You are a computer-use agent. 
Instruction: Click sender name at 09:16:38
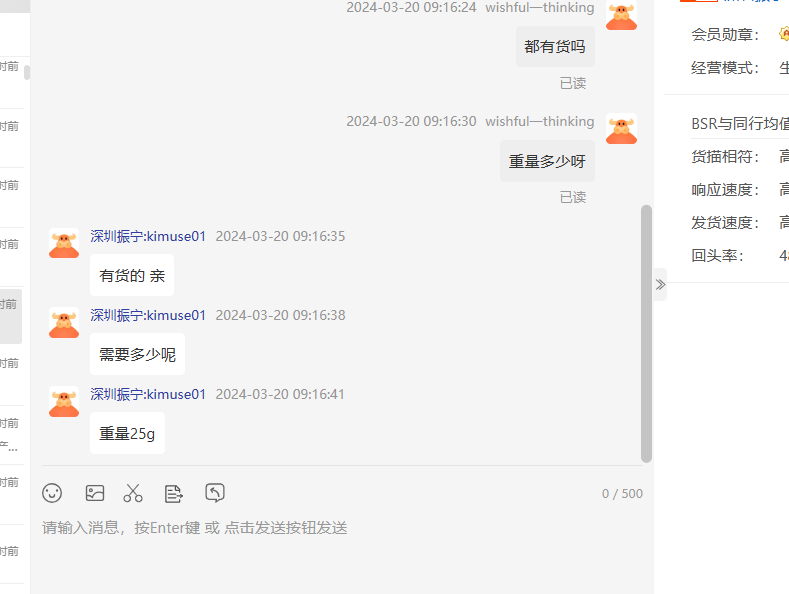click(x=148, y=315)
